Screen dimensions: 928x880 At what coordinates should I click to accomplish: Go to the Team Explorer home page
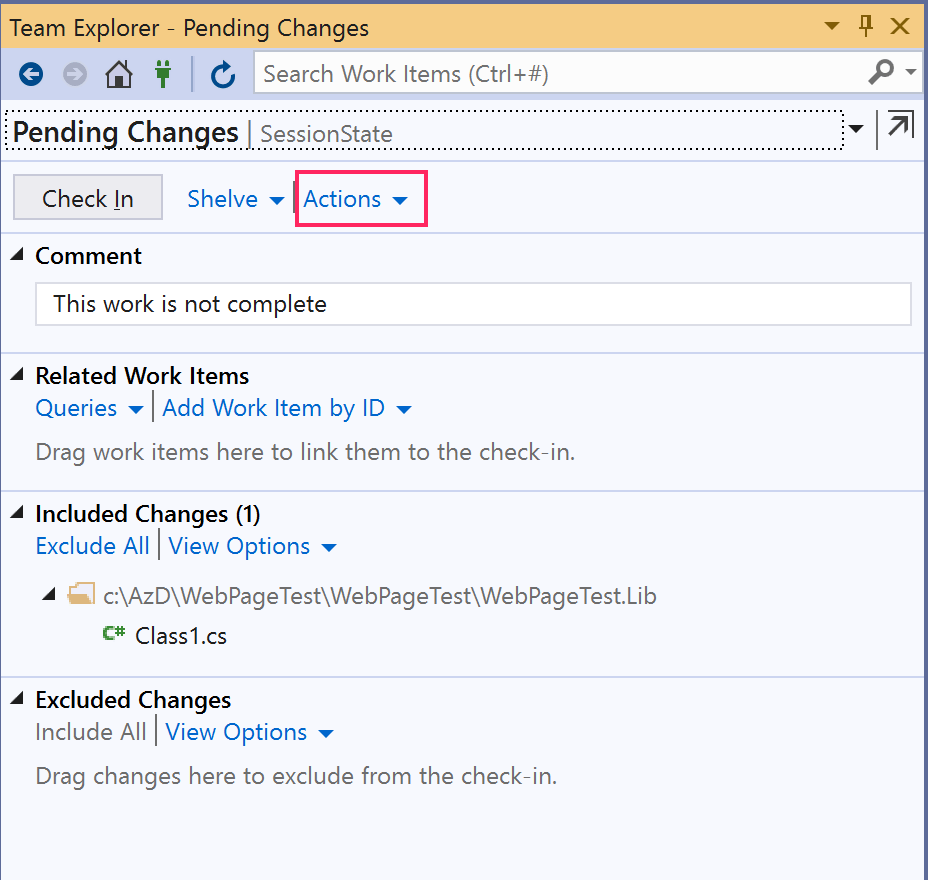[x=118, y=73]
